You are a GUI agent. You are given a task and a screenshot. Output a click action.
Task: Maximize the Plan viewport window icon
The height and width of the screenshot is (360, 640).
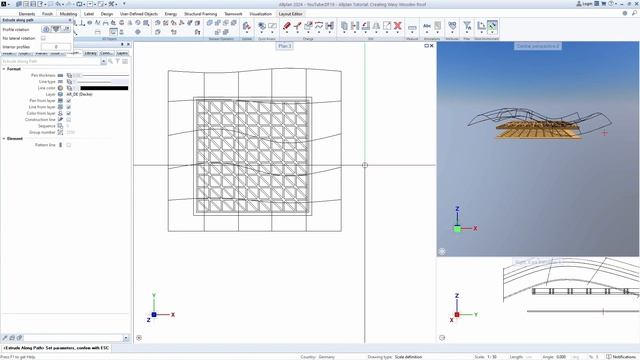(427, 46)
